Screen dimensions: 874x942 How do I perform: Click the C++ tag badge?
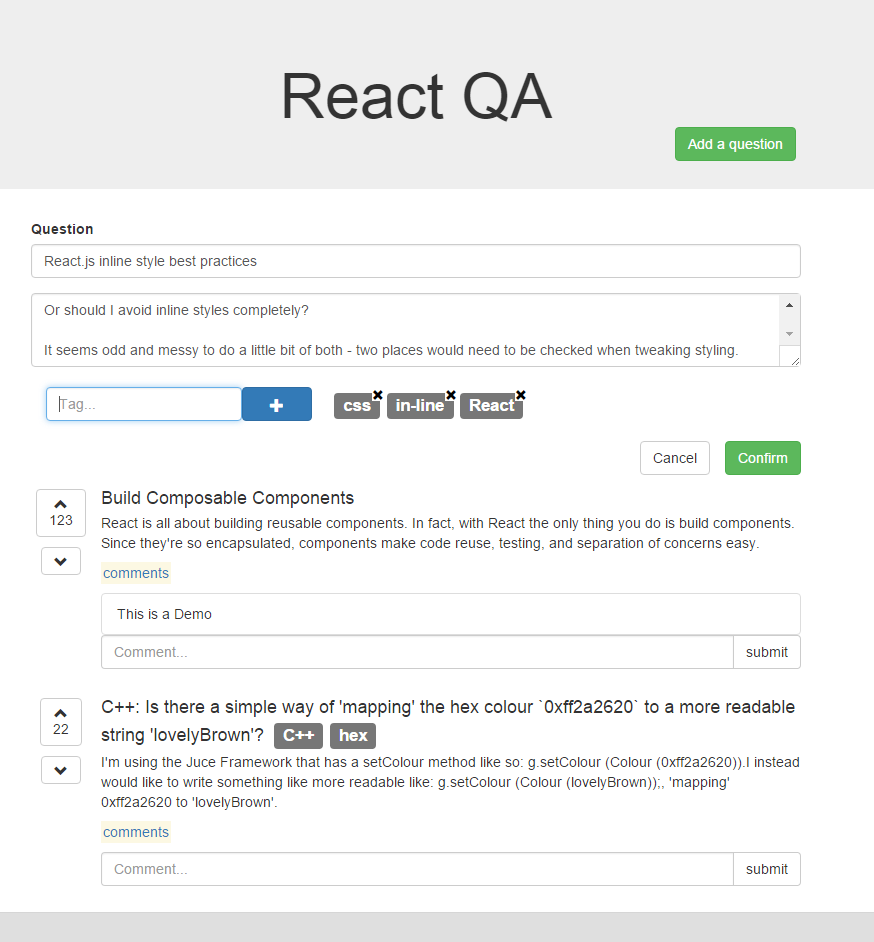pyautogui.click(x=299, y=735)
